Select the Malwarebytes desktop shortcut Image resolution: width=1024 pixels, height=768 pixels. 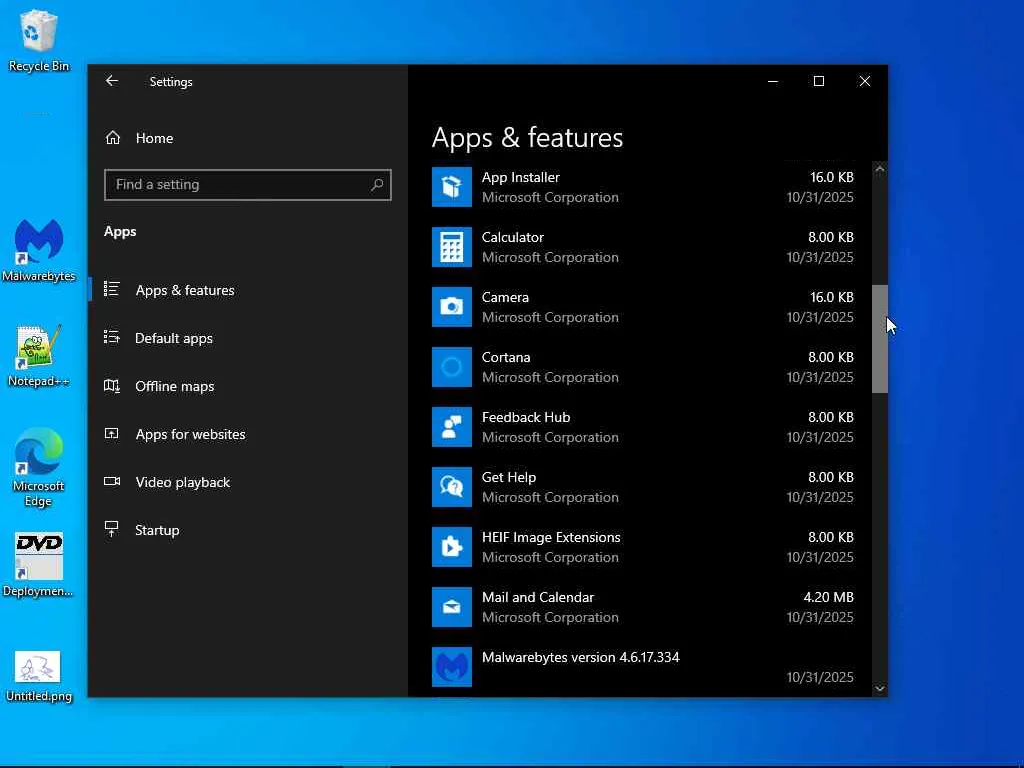click(39, 251)
